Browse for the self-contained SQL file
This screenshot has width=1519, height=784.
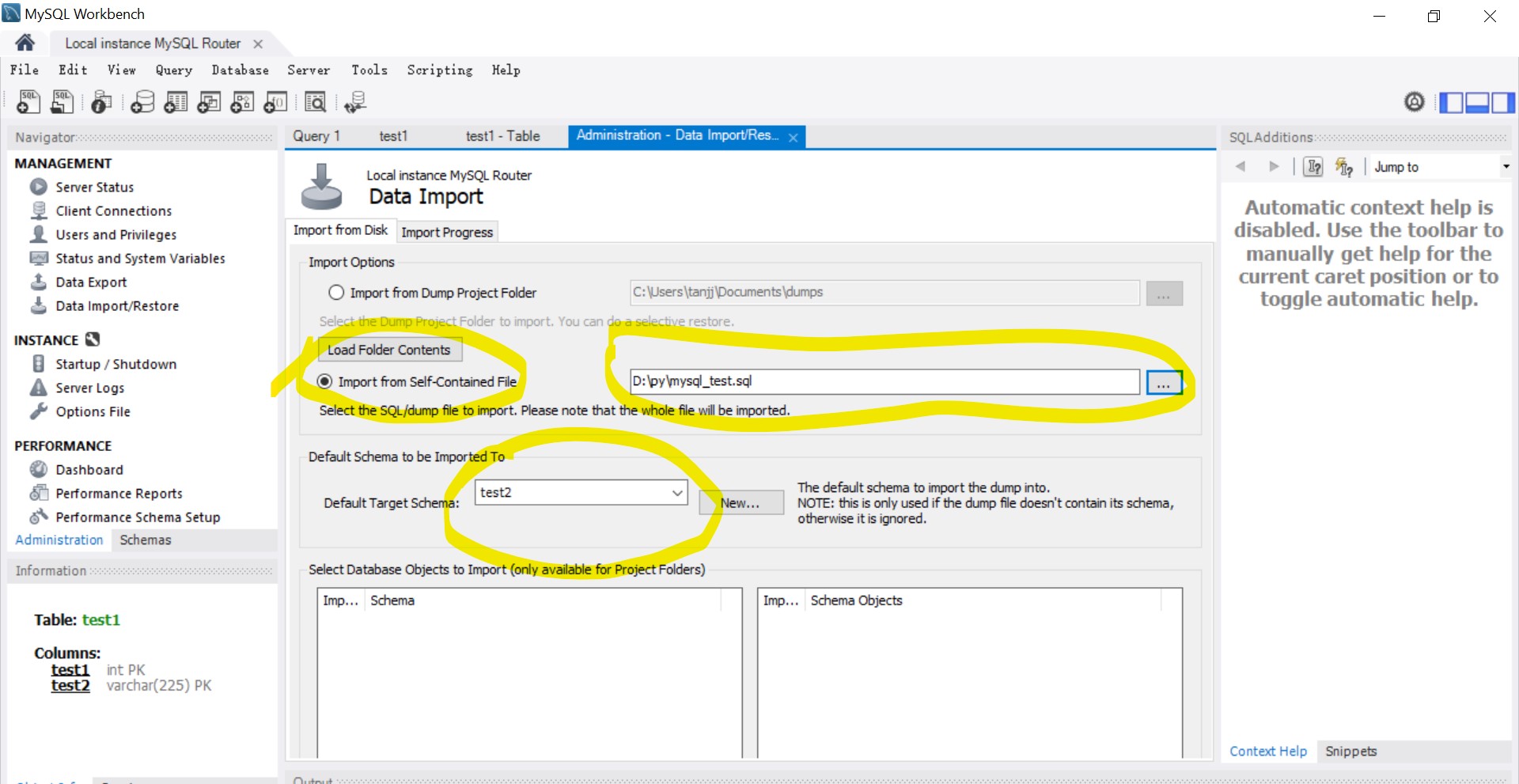pyautogui.click(x=1164, y=383)
